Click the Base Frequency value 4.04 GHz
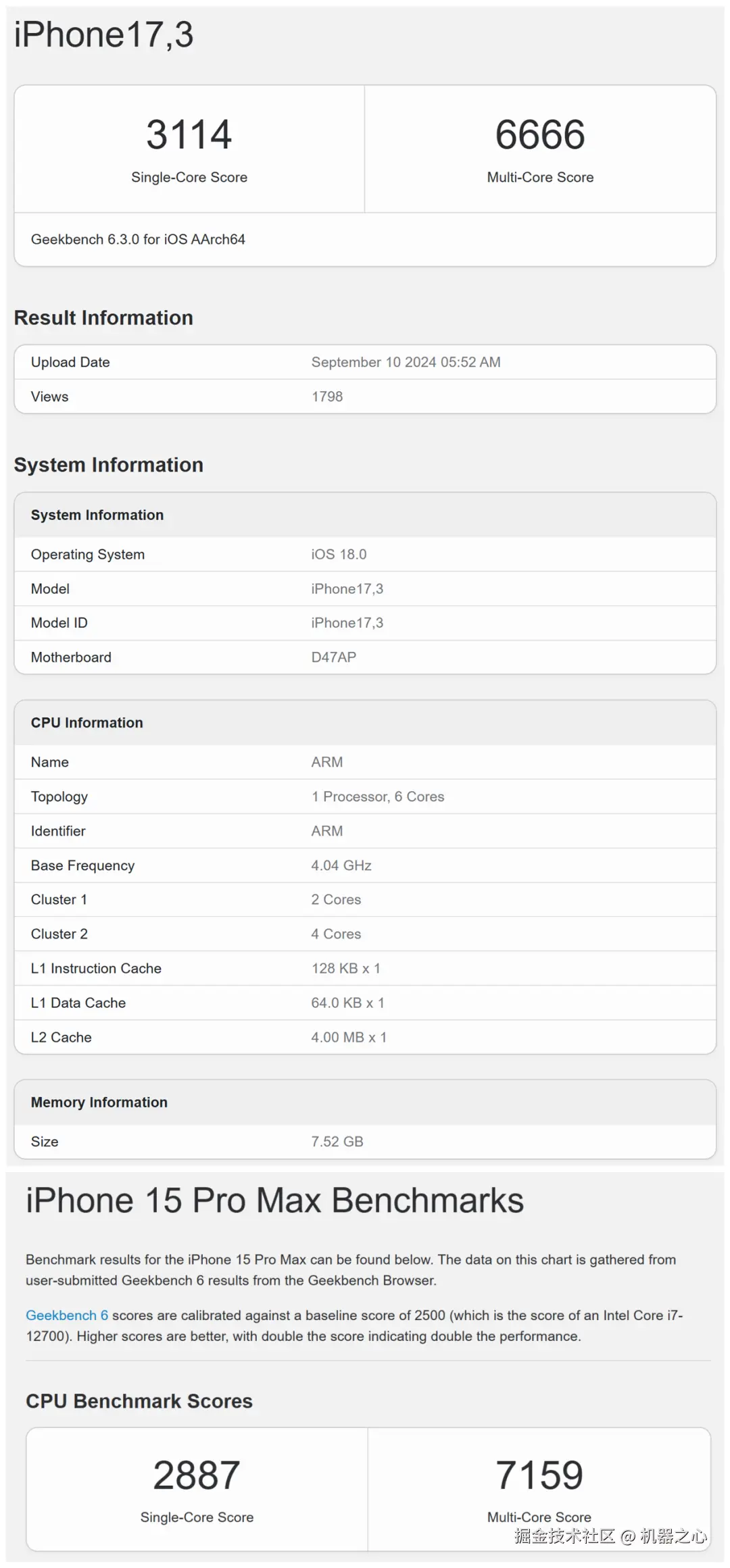Image resolution: width=730 pixels, height=1568 pixels. (x=341, y=865)
